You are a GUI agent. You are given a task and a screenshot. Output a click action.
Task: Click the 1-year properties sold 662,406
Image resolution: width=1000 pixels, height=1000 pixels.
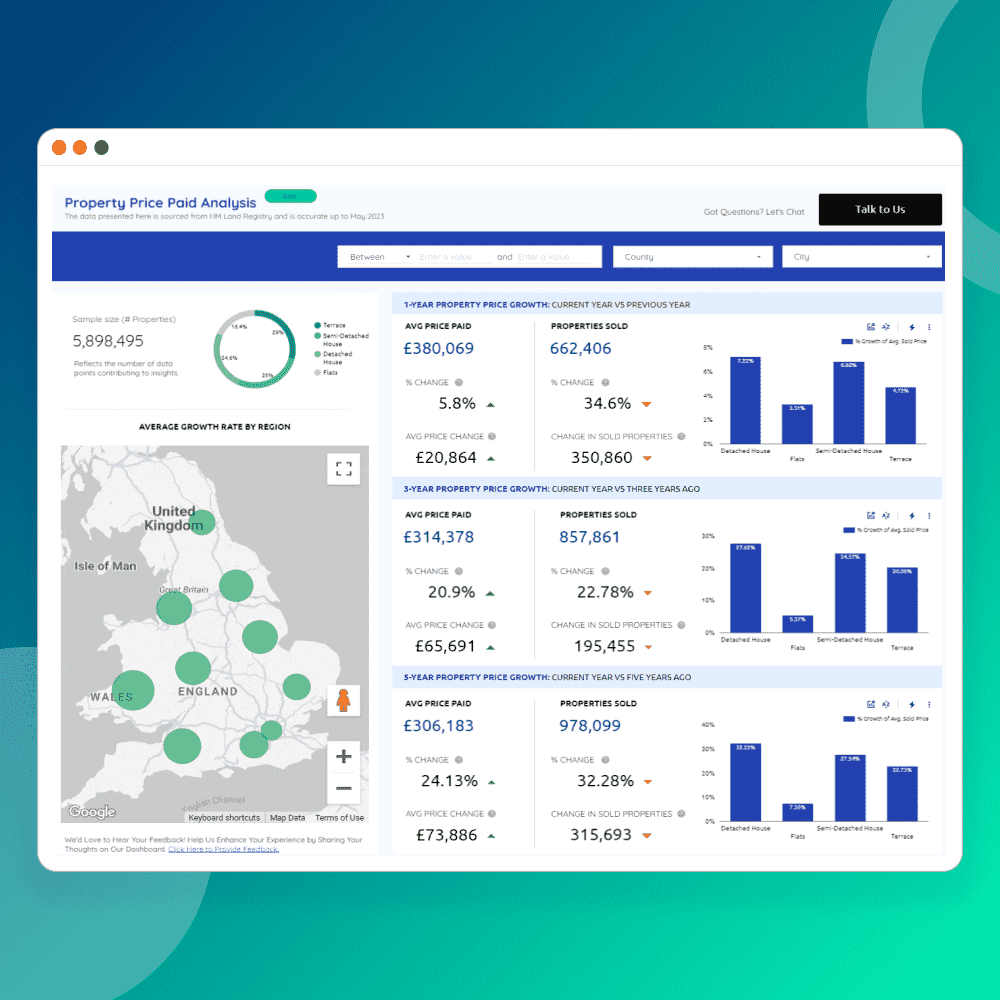pyautogui.click(x=580, y=348)
